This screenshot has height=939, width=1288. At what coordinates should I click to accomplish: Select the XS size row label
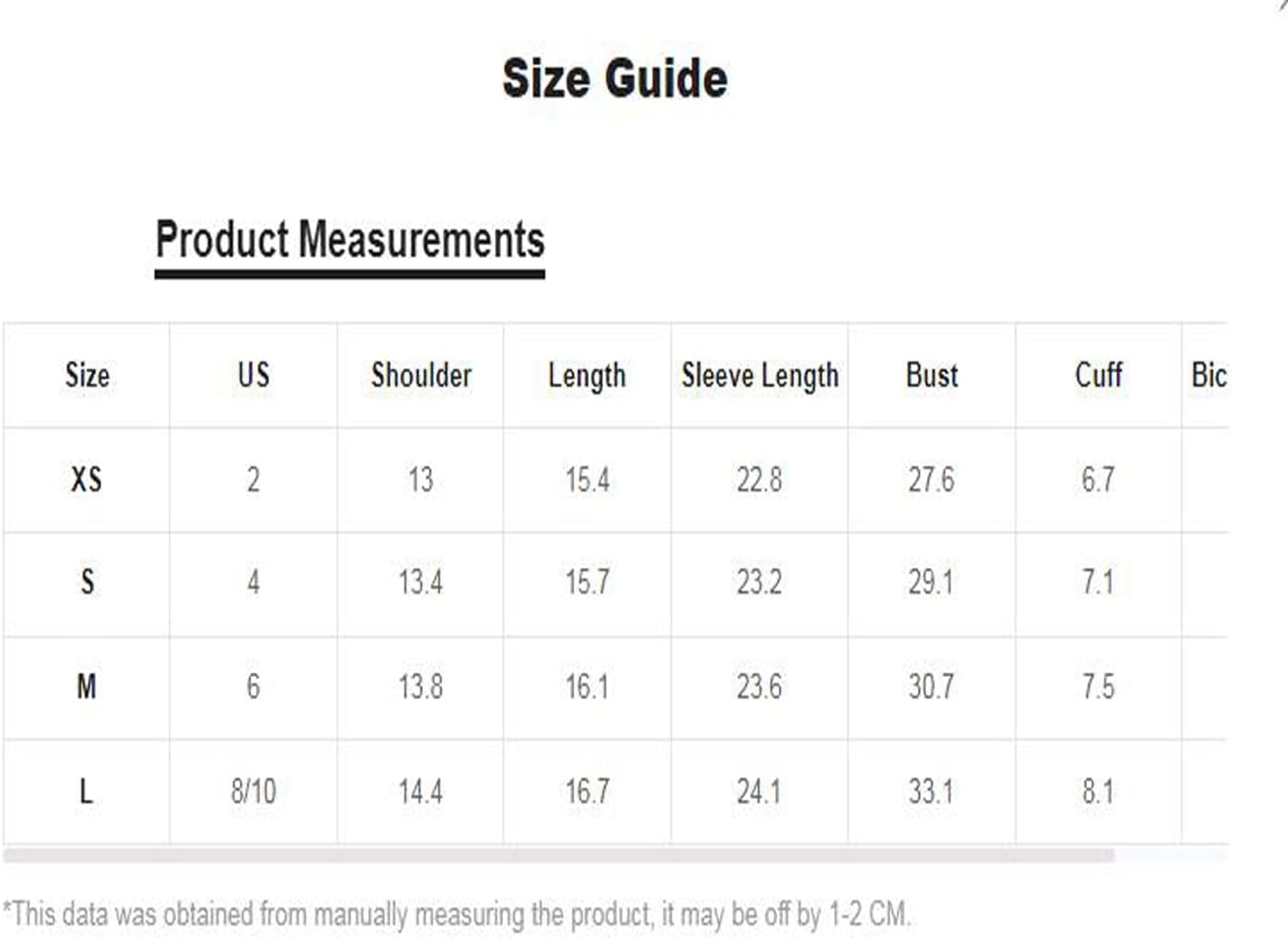point(87,479)
